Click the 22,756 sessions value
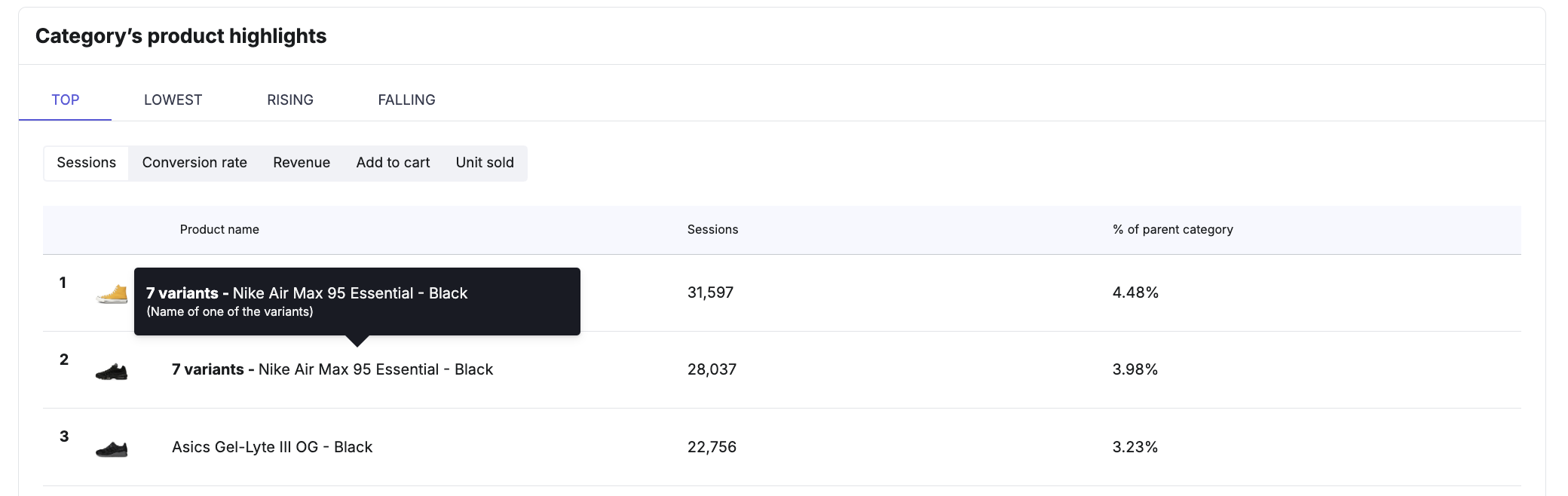Screen dimensions: 1568x496 712,447
